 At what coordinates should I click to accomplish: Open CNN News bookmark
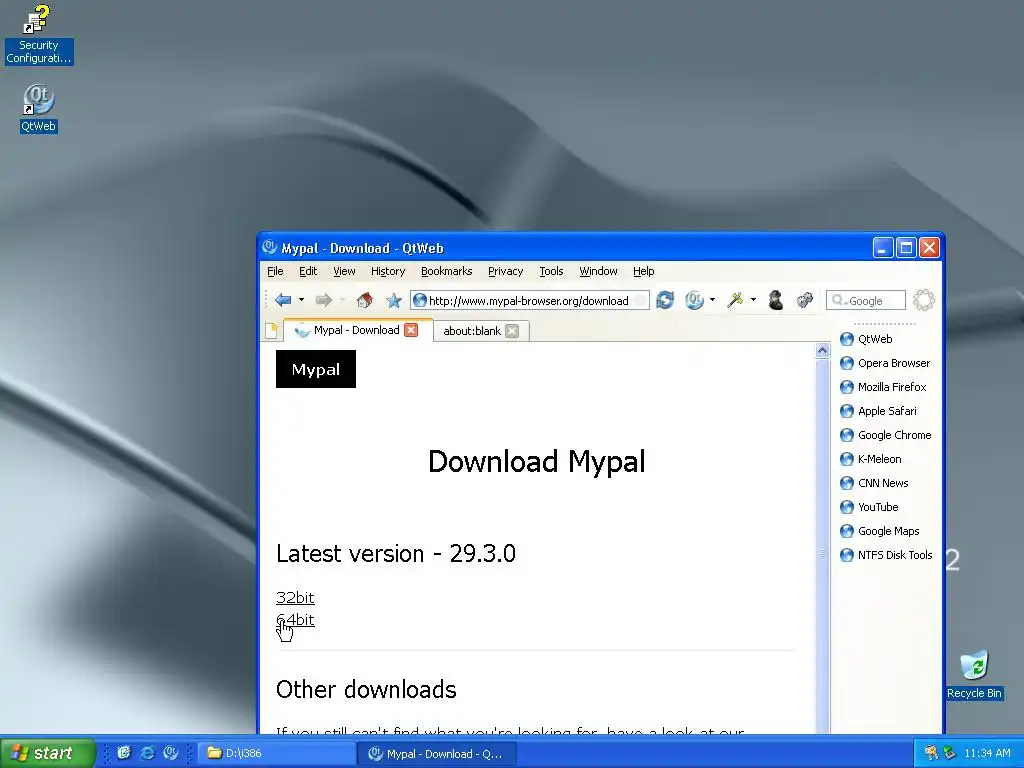pyautogui.click(x=874, y=483)
